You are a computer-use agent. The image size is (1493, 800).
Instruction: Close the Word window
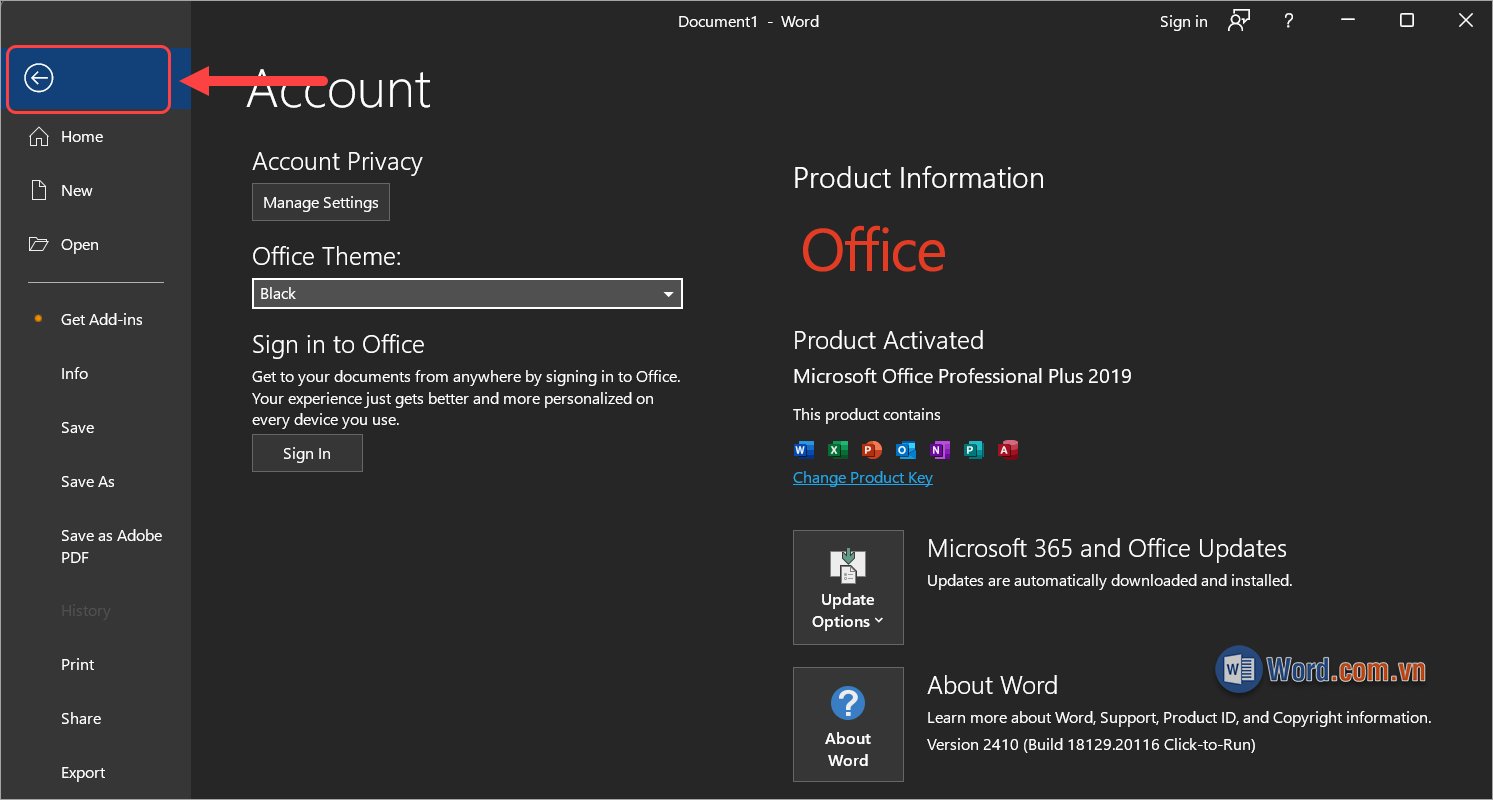[x=1465, y=21]
